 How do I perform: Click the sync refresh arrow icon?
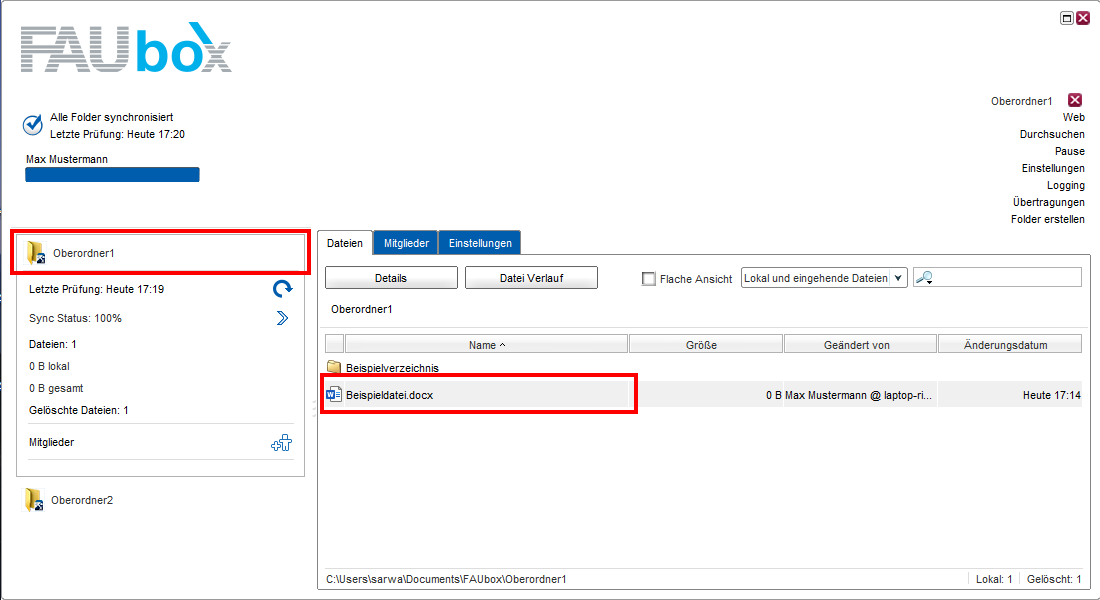[282, 288]
